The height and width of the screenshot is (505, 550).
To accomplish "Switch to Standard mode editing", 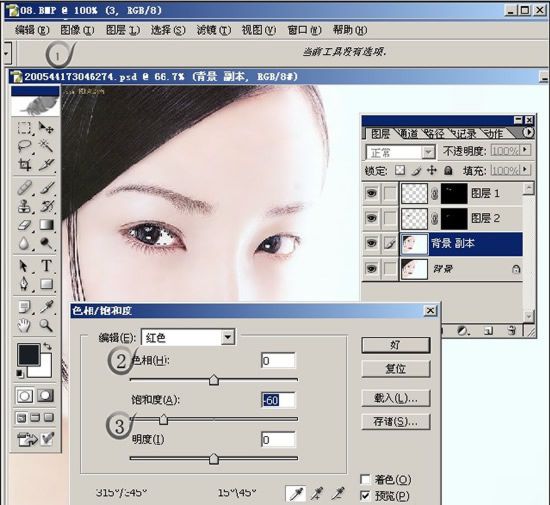I will coord(25,396).
